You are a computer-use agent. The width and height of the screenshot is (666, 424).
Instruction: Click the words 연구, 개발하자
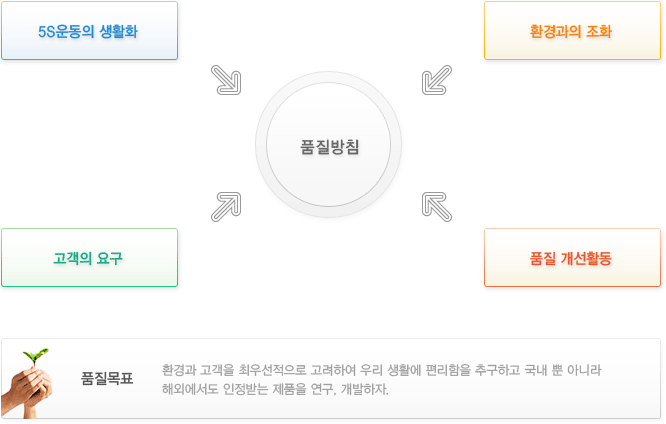[350, 389]
